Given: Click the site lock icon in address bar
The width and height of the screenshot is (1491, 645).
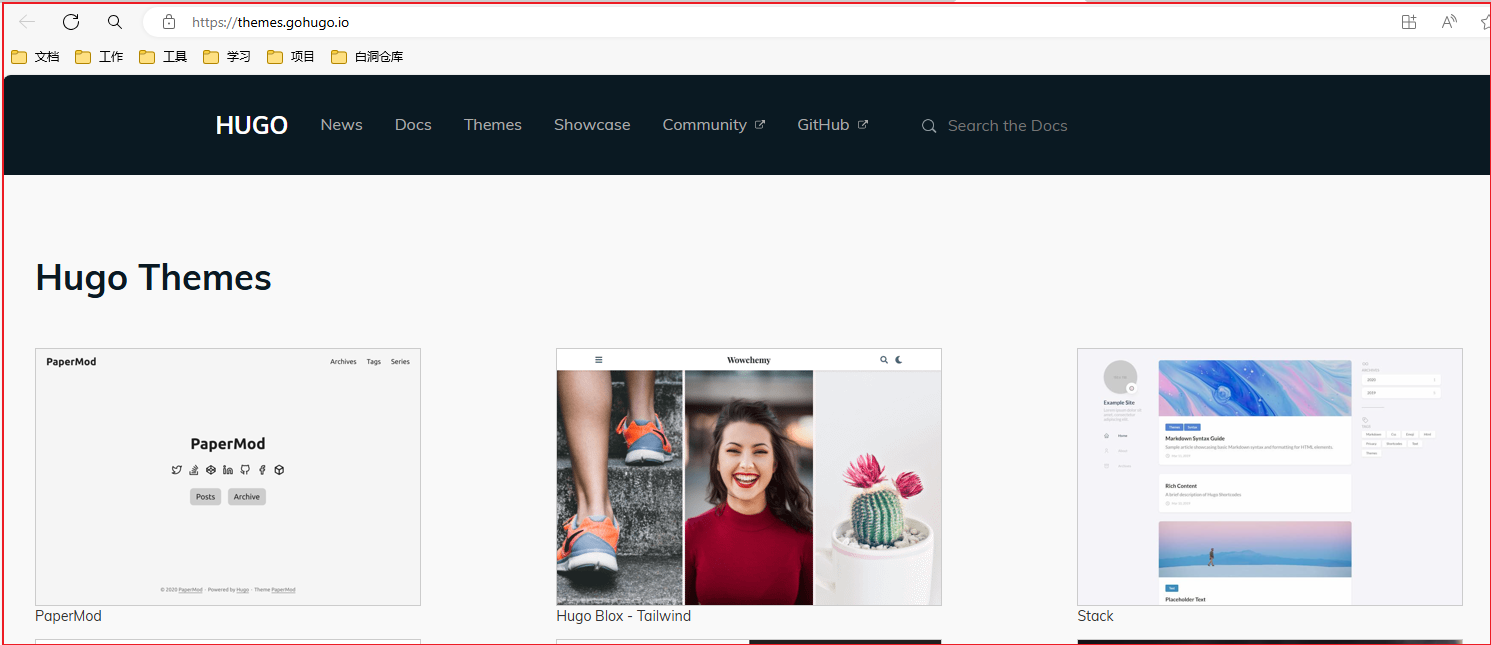Looking at the screenshot, I should 169,22.
